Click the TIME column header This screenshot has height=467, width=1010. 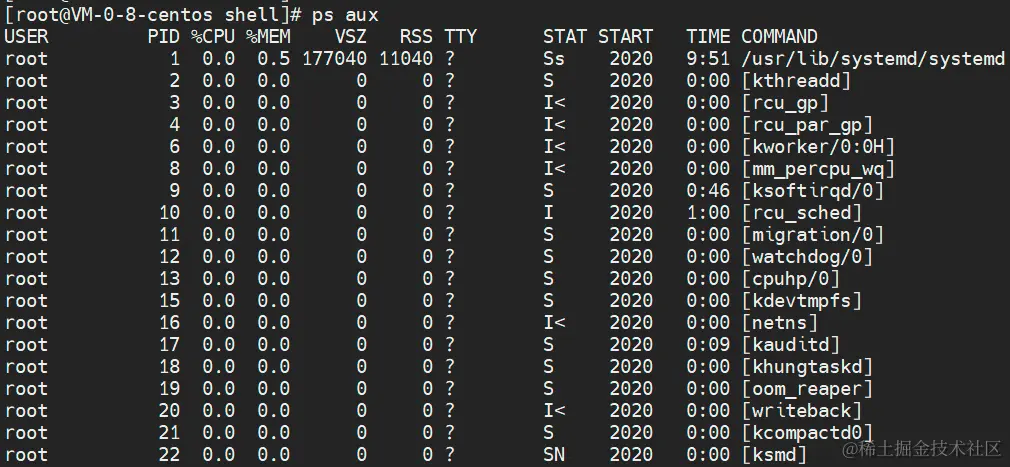click(708, 37)
